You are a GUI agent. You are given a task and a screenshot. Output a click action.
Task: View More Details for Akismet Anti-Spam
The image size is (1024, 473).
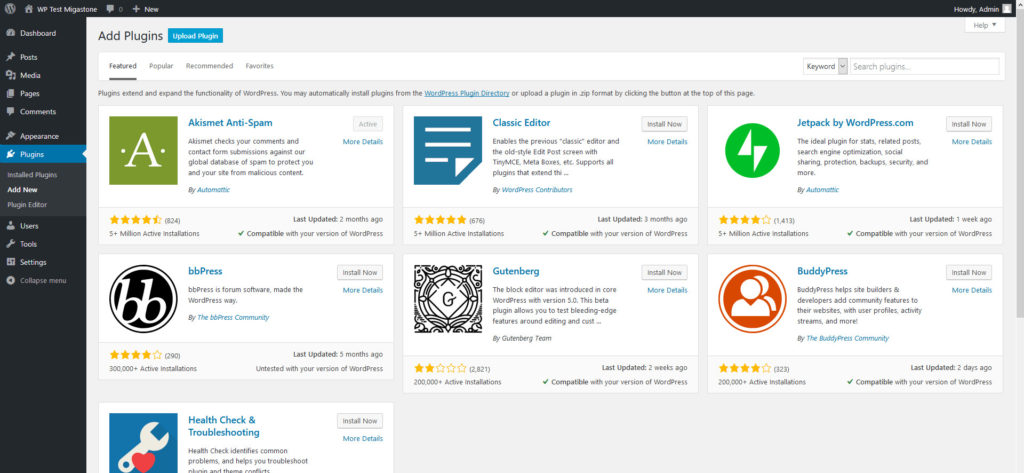coord(363,142)
